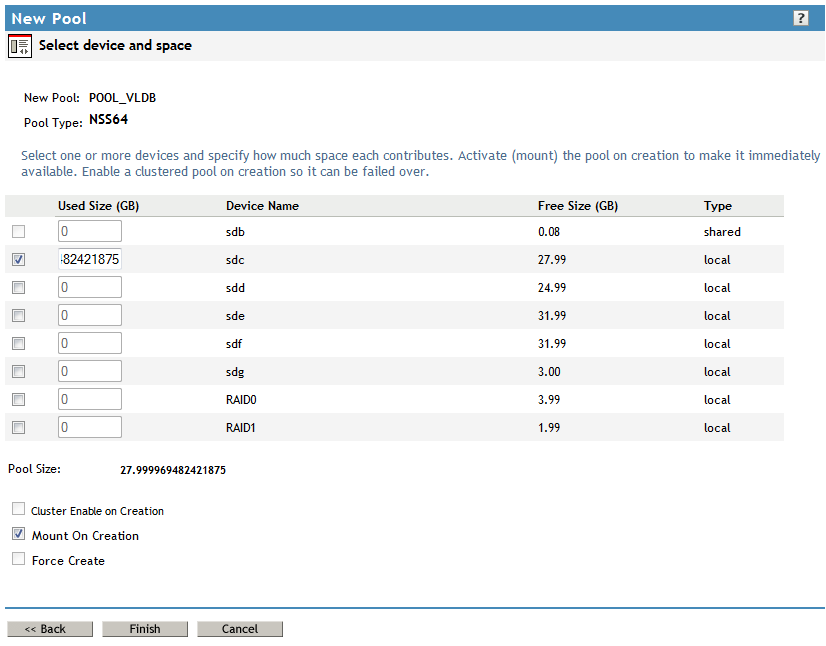
Task: Enable Cluster Enable on Creation
Action: click(18, 508)
